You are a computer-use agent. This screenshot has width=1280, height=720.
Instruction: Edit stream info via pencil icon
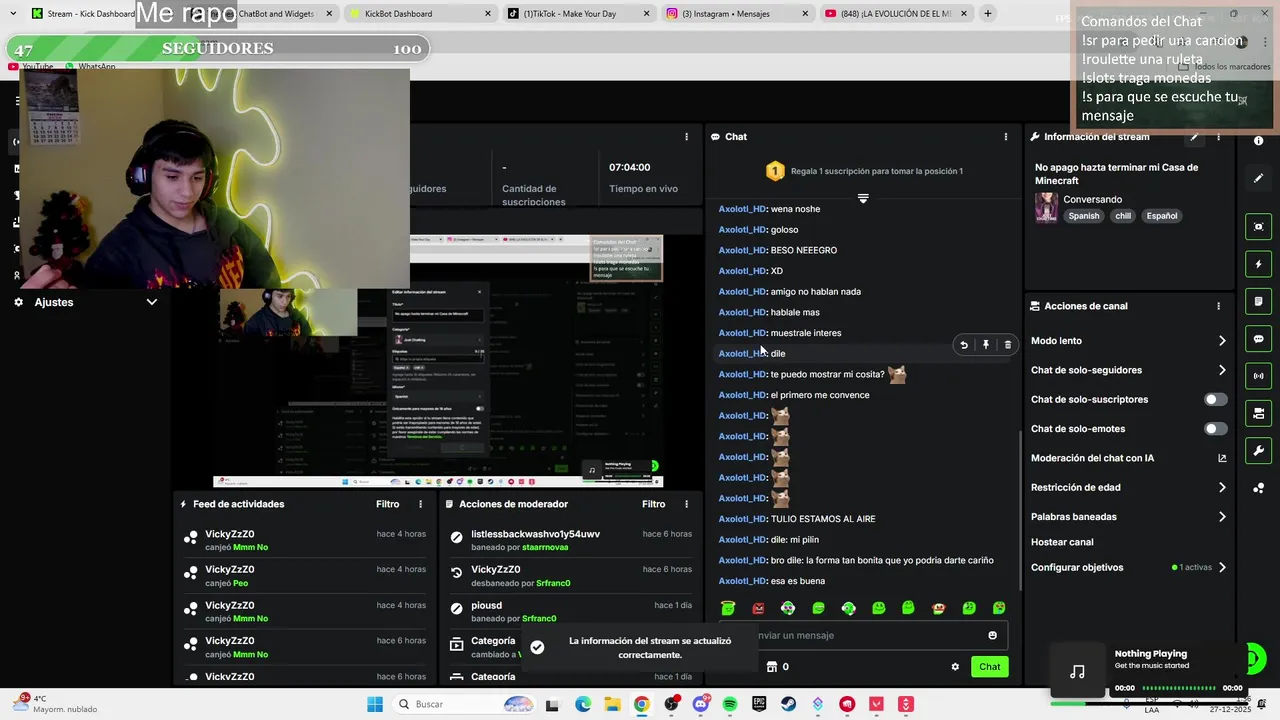click(1194, 137)
